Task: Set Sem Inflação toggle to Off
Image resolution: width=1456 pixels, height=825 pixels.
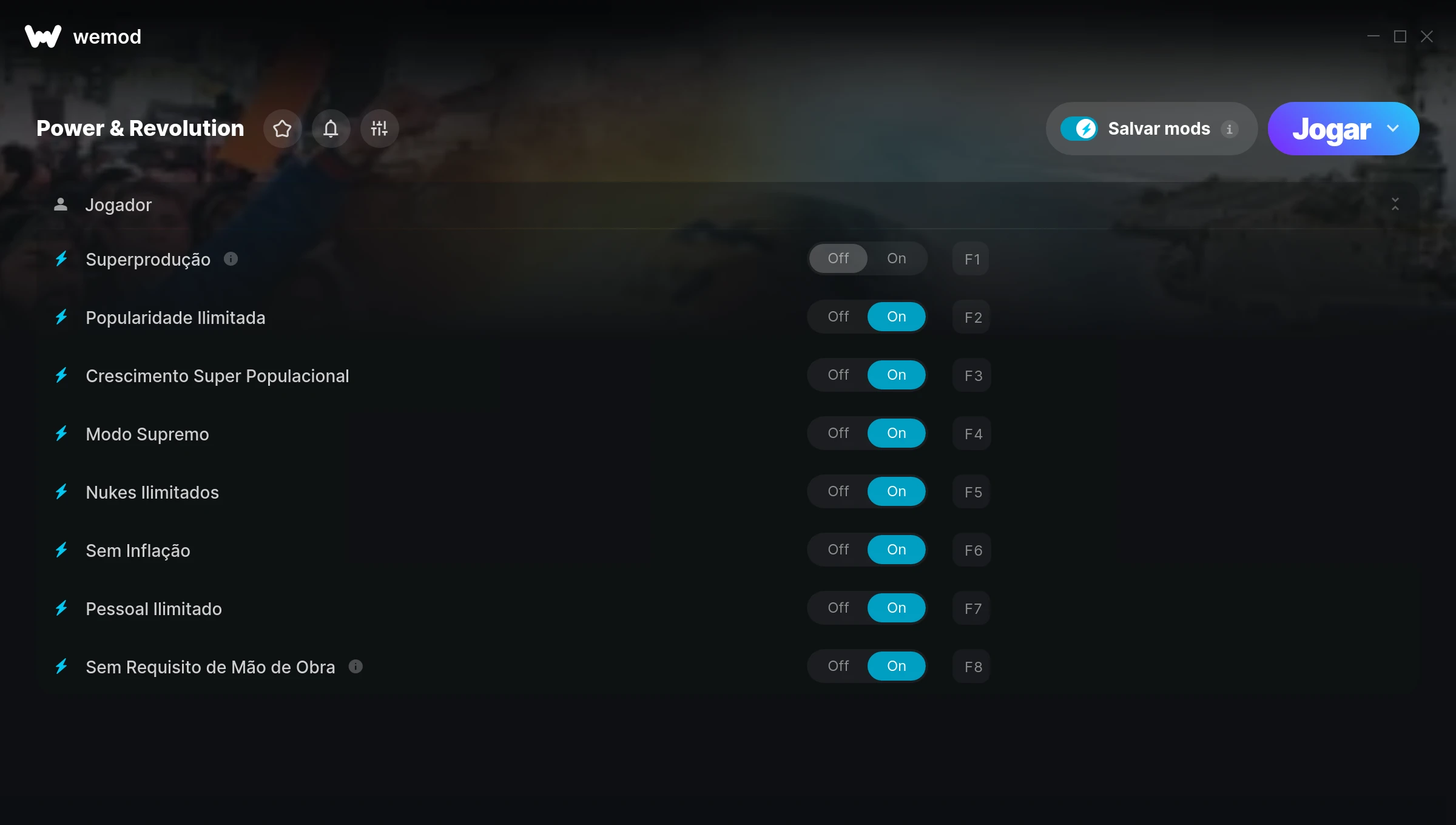Action: pos(838,550)
